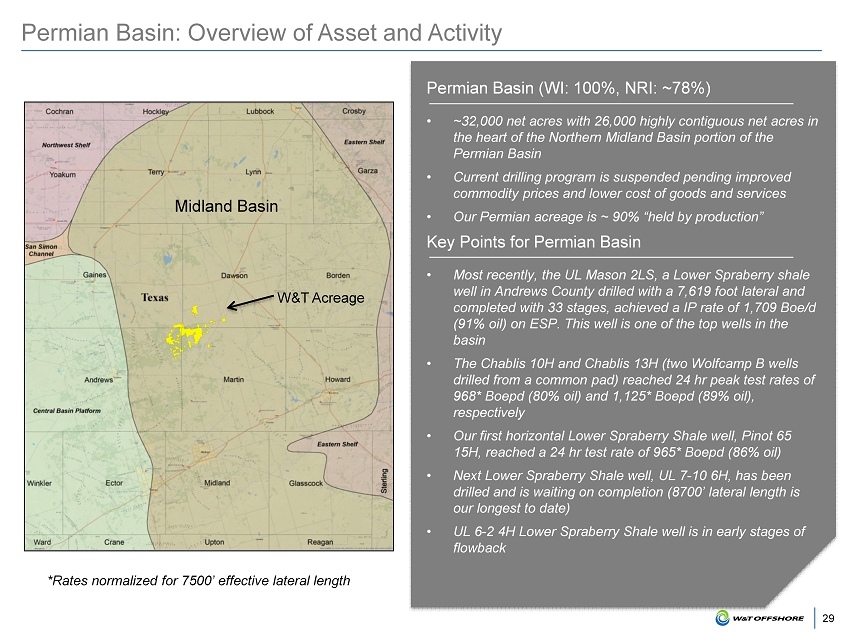Select the Chablis 10H and 13H bullet
Image resolution: width=850 pixels, height=638 pixels.
click(x=634, y=387)
